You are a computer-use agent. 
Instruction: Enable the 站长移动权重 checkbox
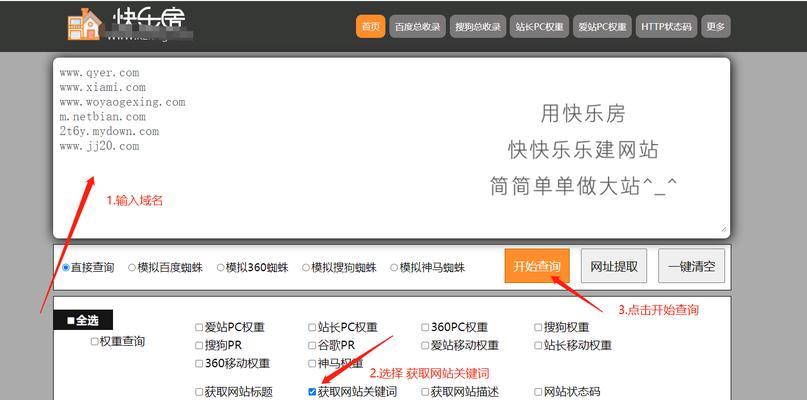(x=538, y=345)
